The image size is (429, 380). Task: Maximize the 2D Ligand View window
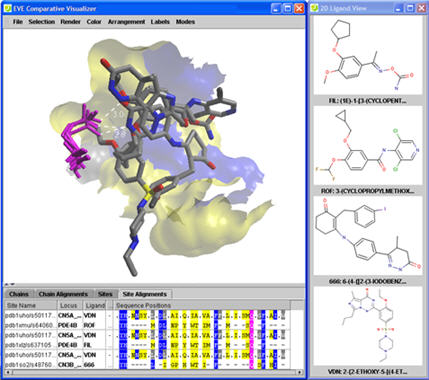(410, 9)
